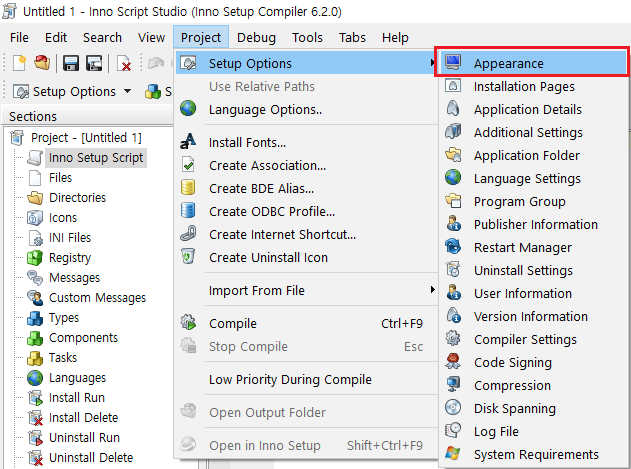Click the Program Group folder icon

click(x=453, y=201)
